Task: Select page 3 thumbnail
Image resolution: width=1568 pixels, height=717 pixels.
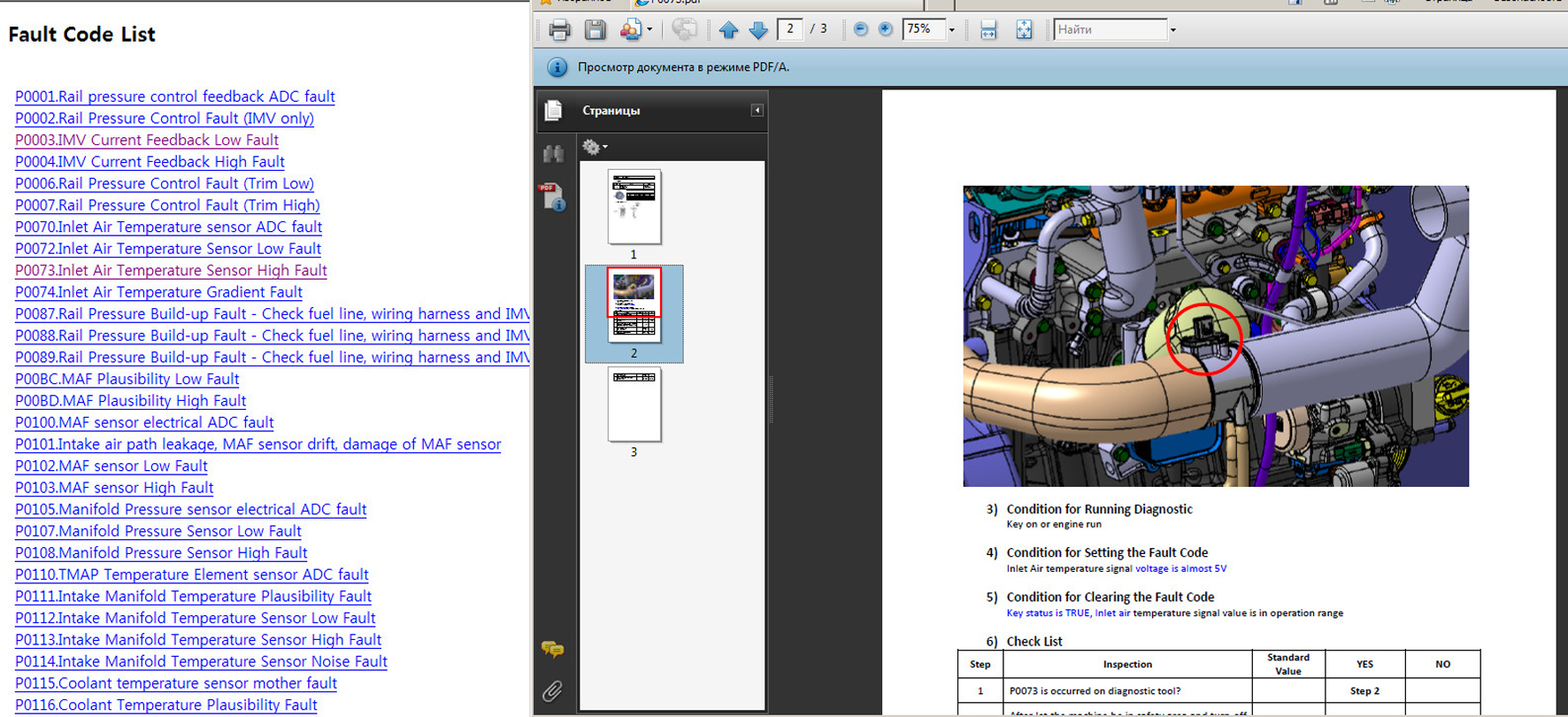Action: pyautogui.click(x=634, y=405)
